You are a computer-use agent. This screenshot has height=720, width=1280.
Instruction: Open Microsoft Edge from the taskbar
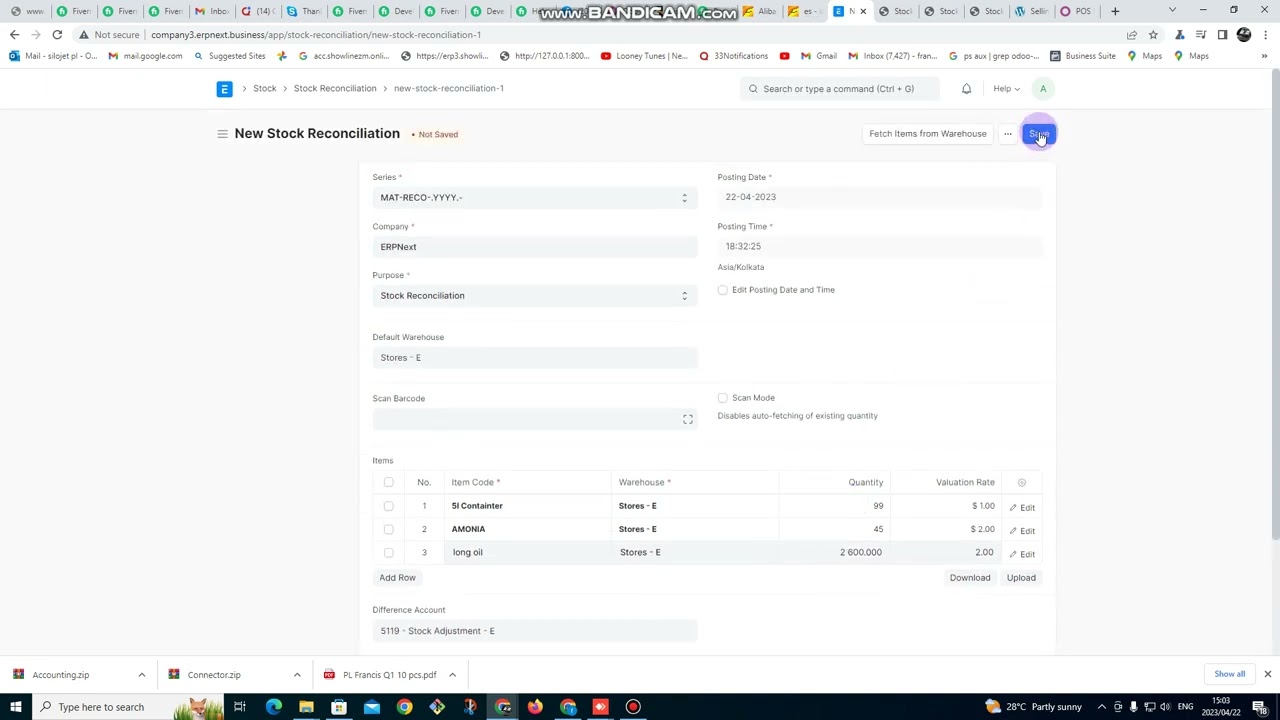273,707
